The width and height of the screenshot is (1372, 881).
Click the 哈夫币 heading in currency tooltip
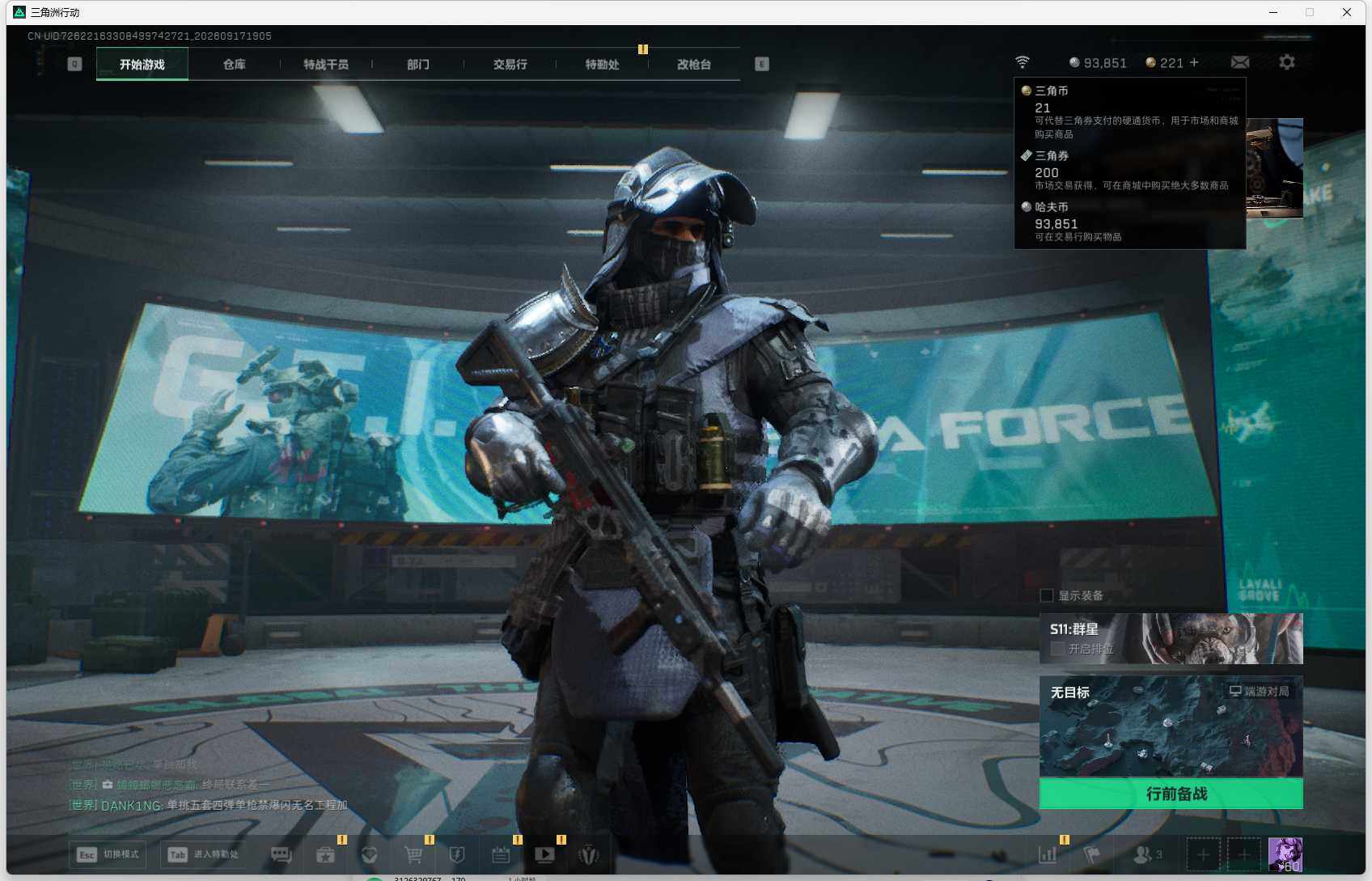click(x=1052, y=207)
